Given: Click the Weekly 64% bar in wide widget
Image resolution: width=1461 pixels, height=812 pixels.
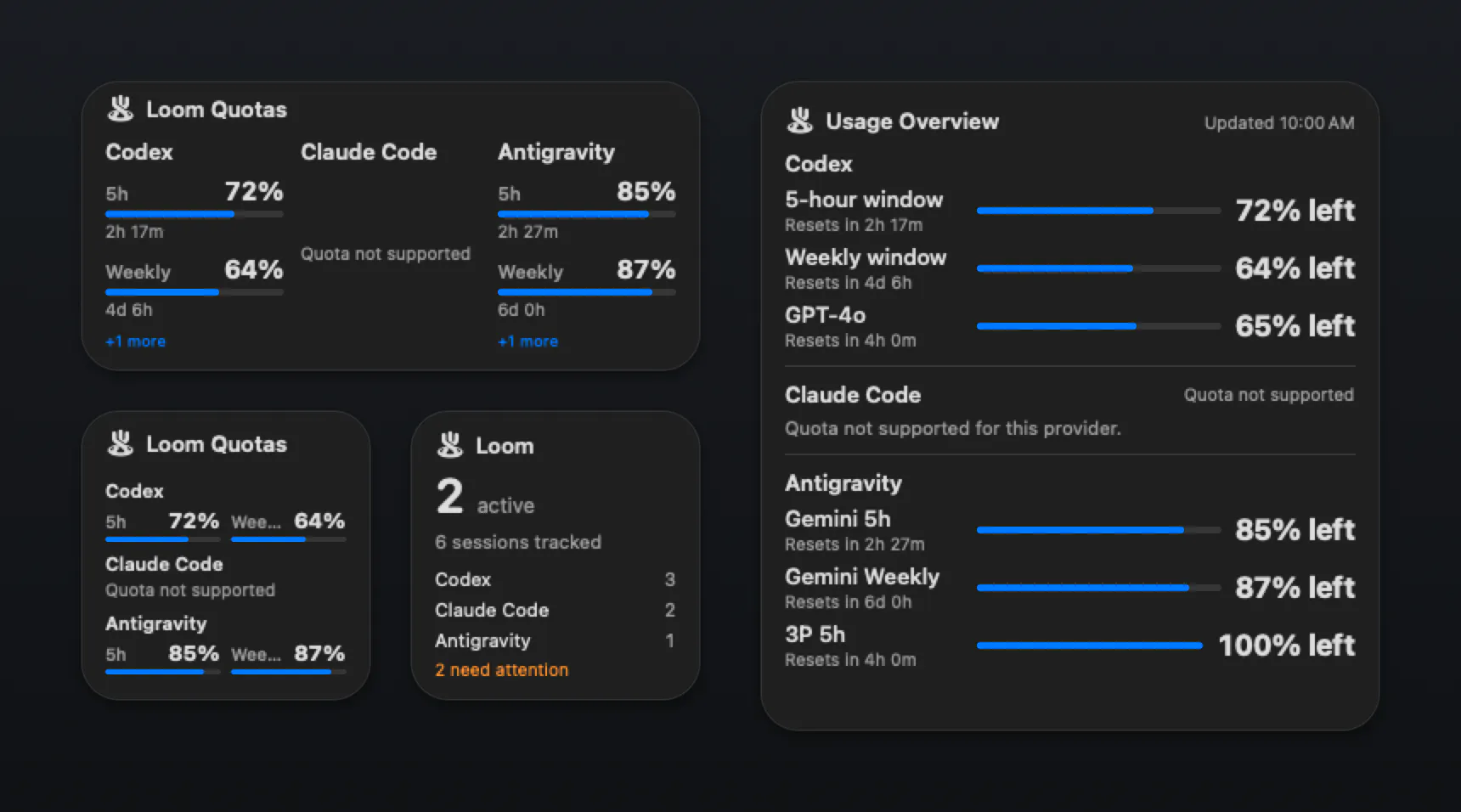Looking at the screenshot, I should [195, 292].
